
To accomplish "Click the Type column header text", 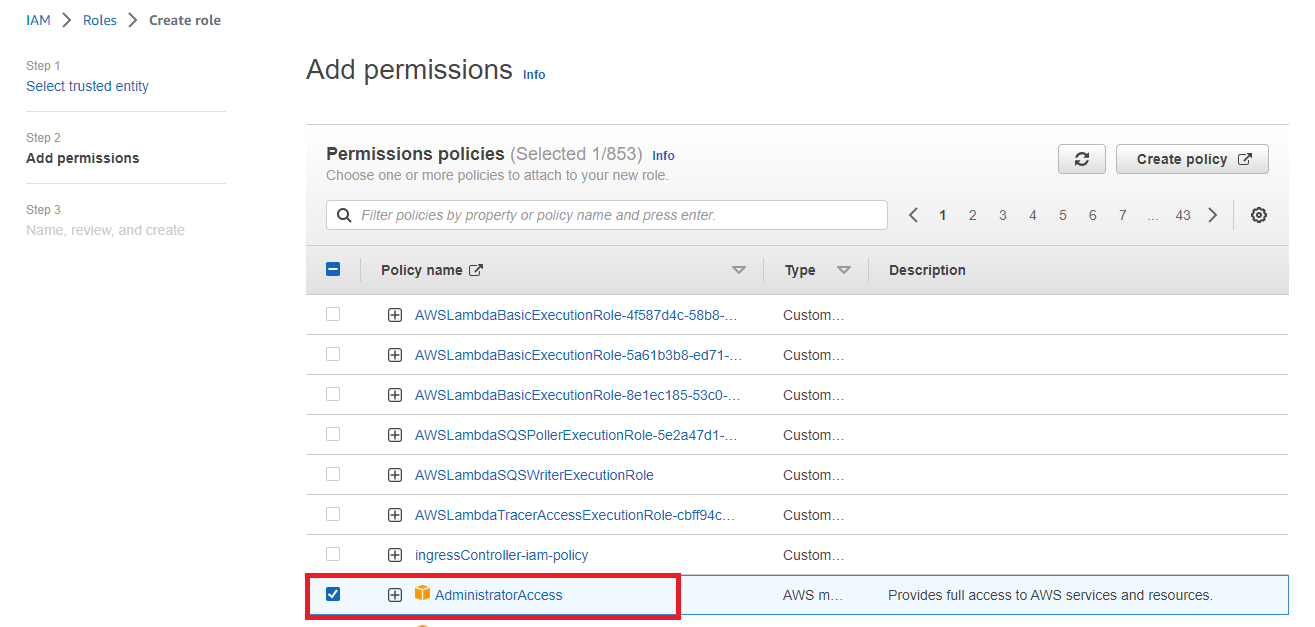I will tap(800, 270).
